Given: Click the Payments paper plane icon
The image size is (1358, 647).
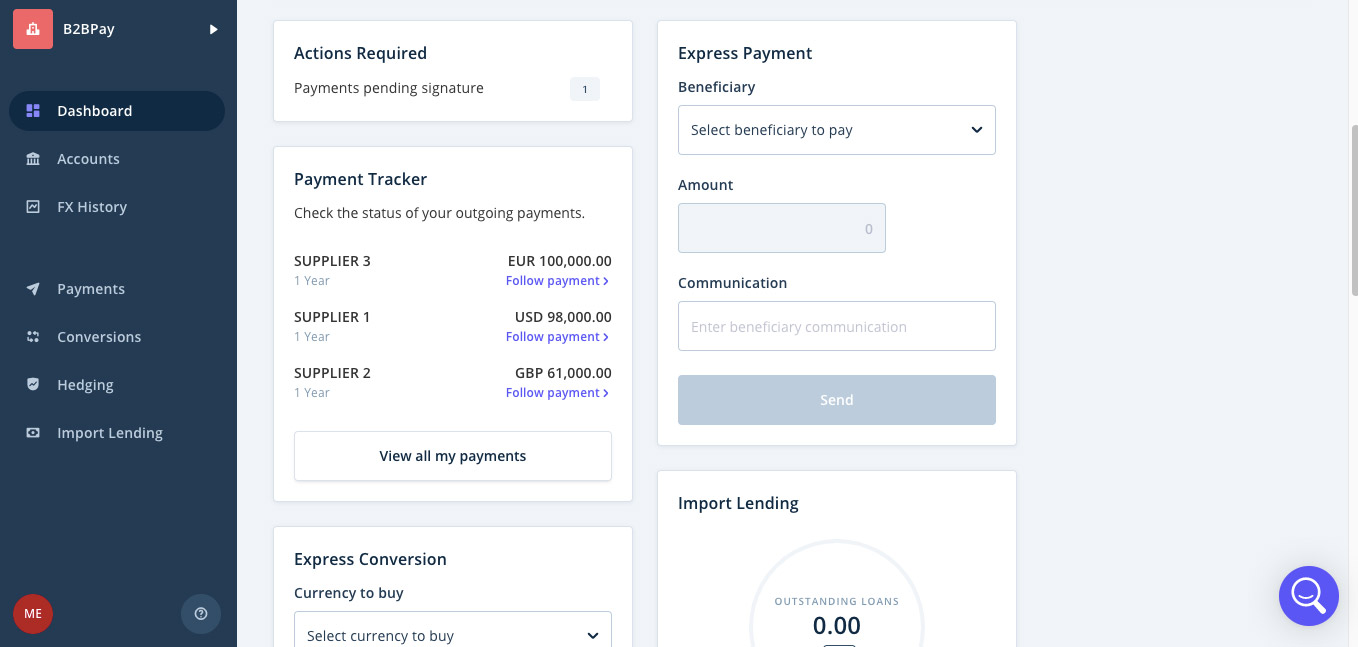Looking at the screenshot, I should pyautogui.click(x=33, y=289).
